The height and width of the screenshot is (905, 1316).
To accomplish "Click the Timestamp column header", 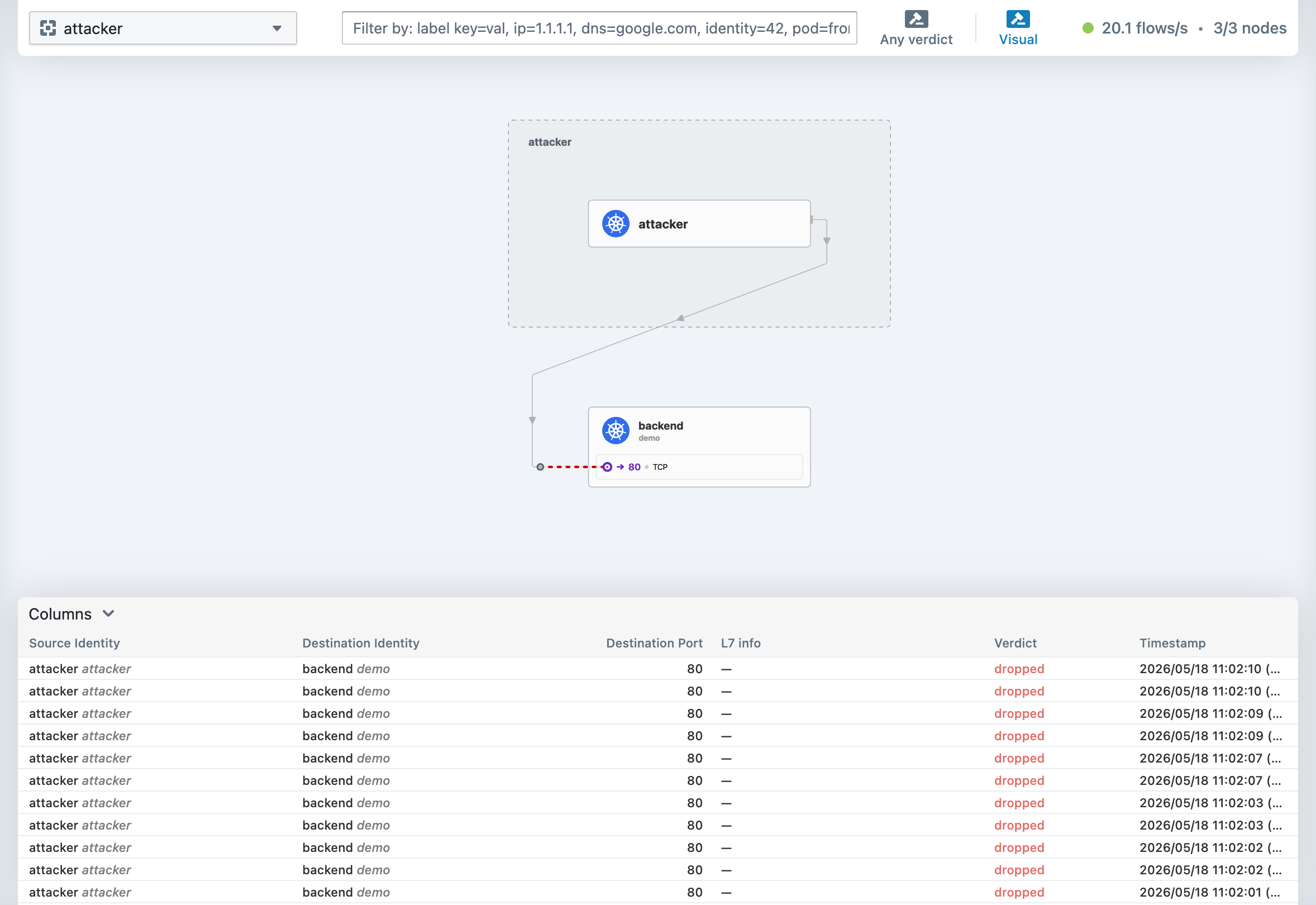I will click(x=1172, y=643).
